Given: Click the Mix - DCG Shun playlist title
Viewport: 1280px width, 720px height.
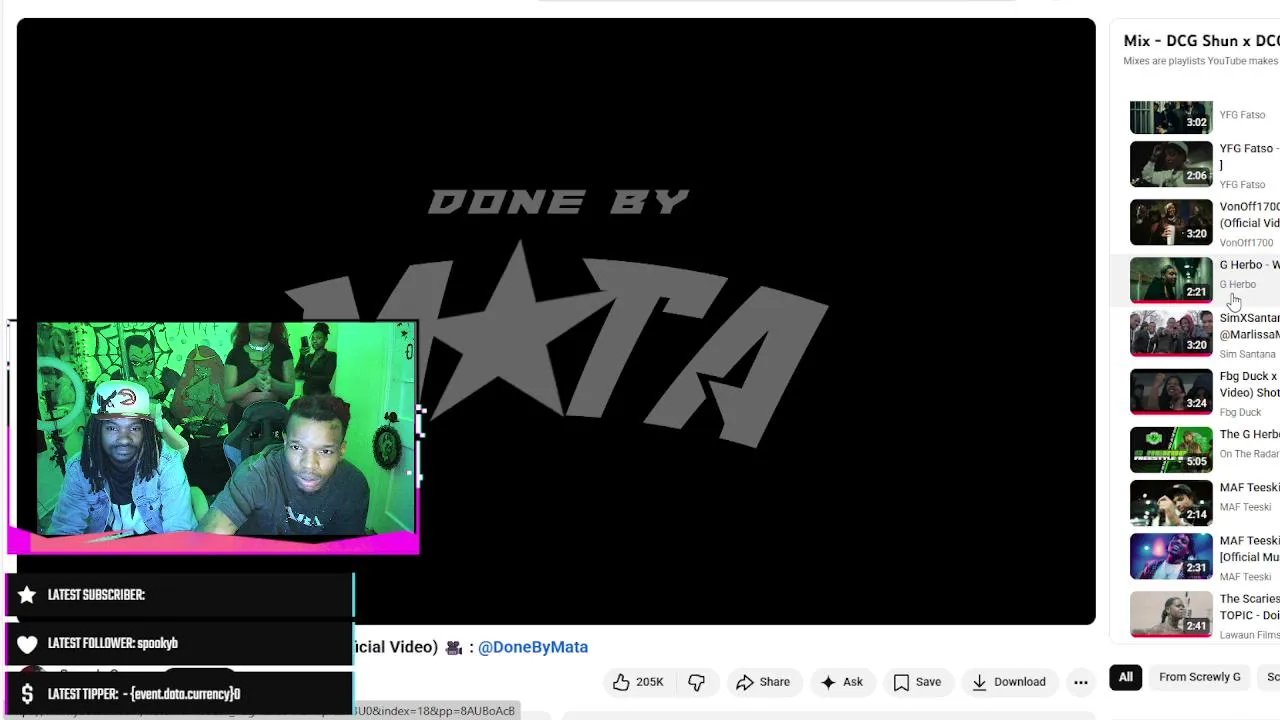Looking at the screenshot, I should pyautogui.click(x=1201, y=41).
